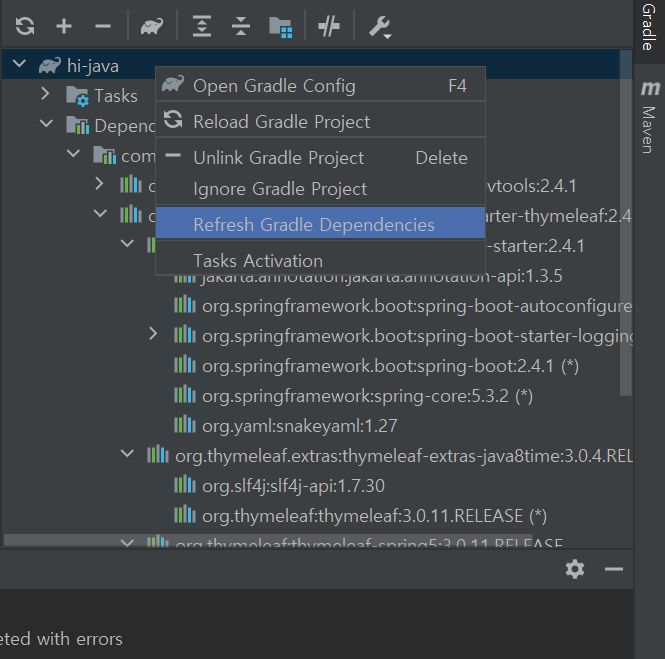The height and width of the screenshot is (659, 665).
Task: Click library icon beside spring-core:5.3.2
Action: point(185,394)
